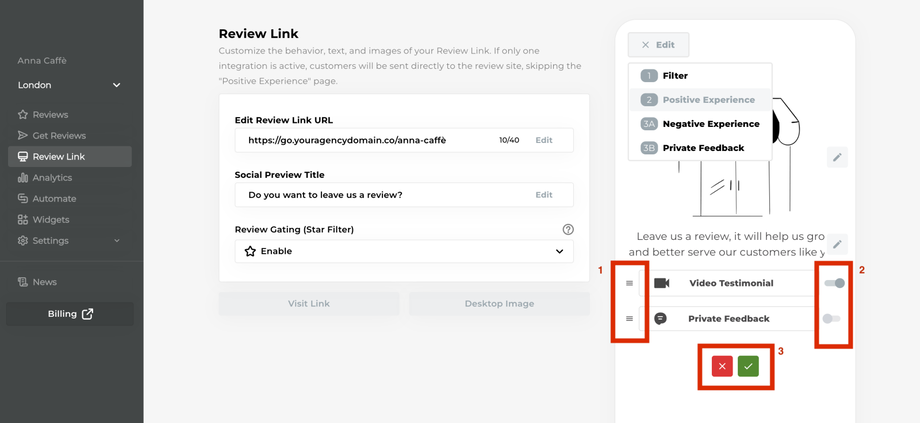Enable the Private Feedback toggle
Image resolution: width=920 pixels, height=423 pixels.
click(831, 319)
